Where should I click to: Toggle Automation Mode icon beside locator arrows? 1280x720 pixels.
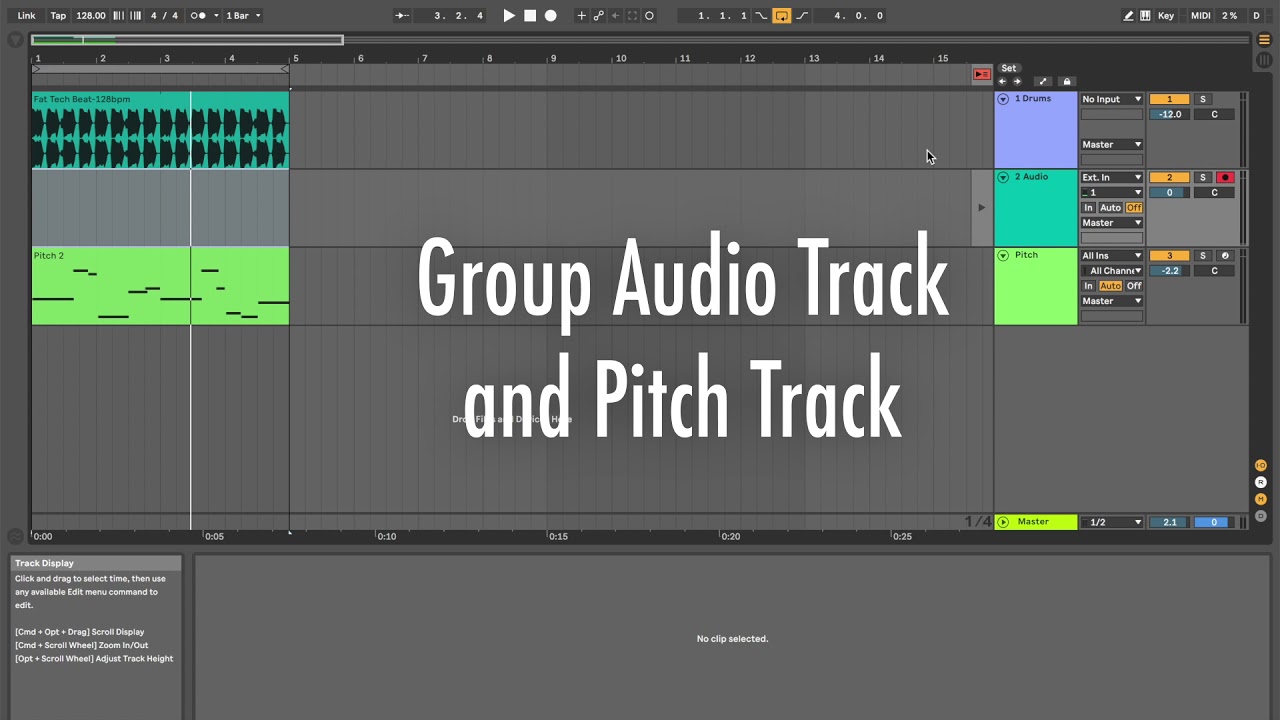click(1042, 82)
